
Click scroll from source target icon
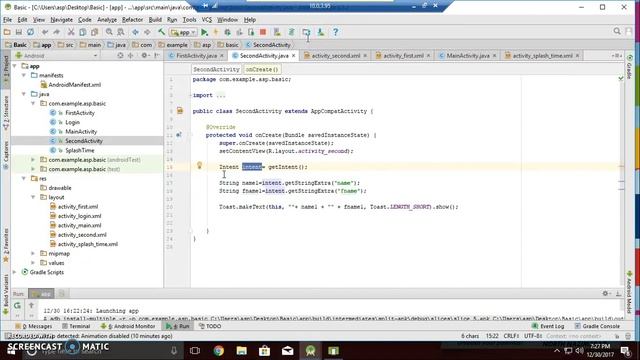click(120, 56)
